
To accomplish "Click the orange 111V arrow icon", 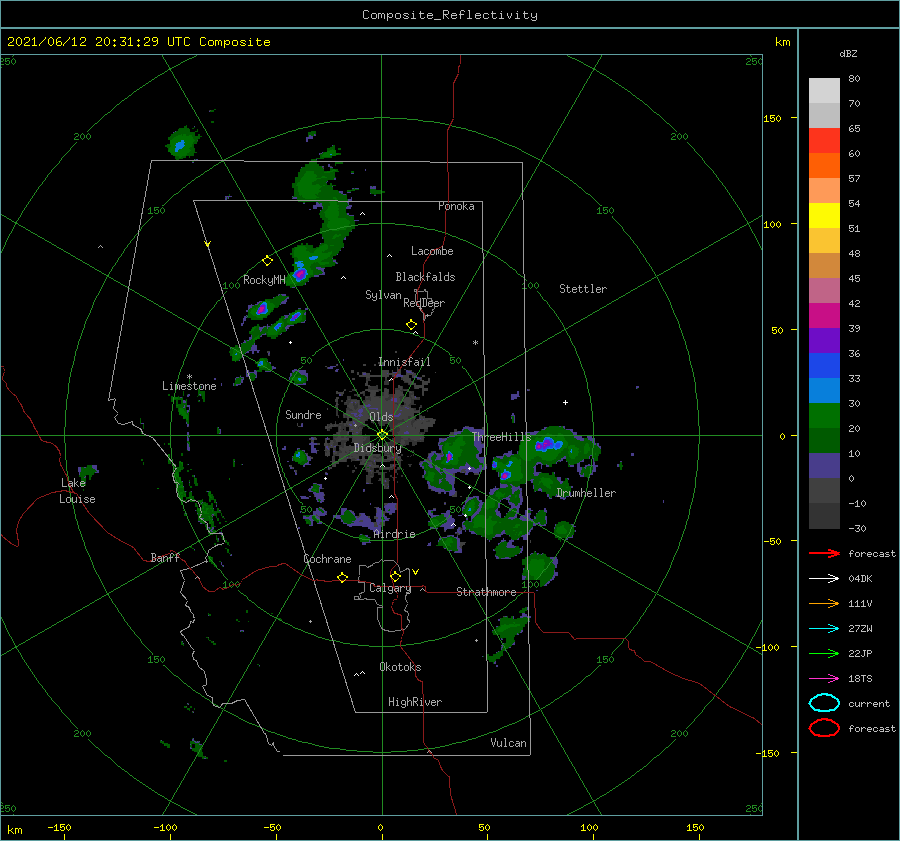I will (x=824, y=603).
